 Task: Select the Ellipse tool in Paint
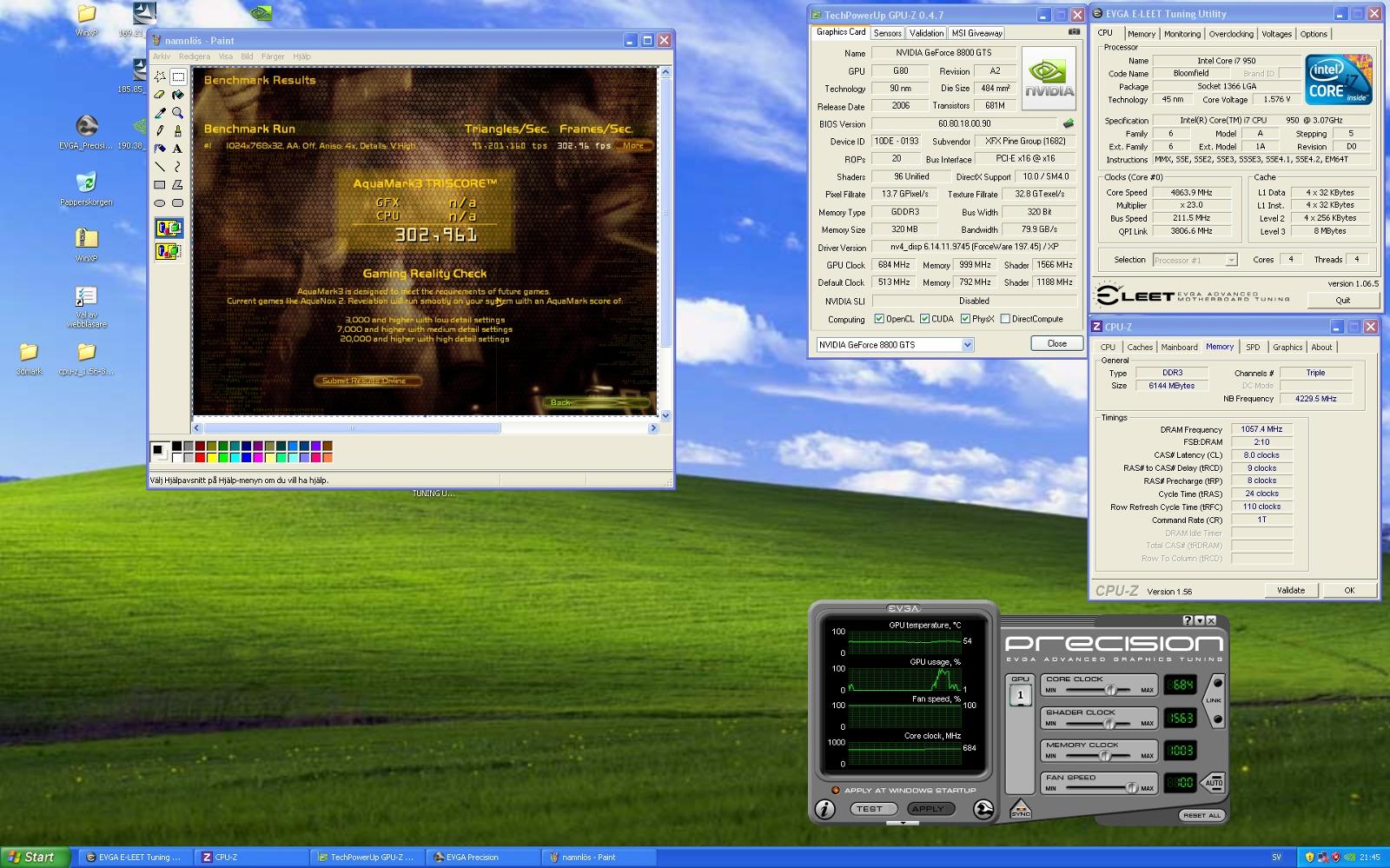coord(160,202)
